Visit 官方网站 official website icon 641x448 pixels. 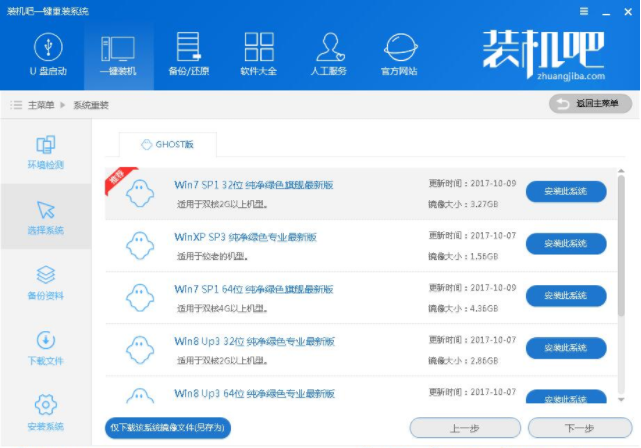402,54
